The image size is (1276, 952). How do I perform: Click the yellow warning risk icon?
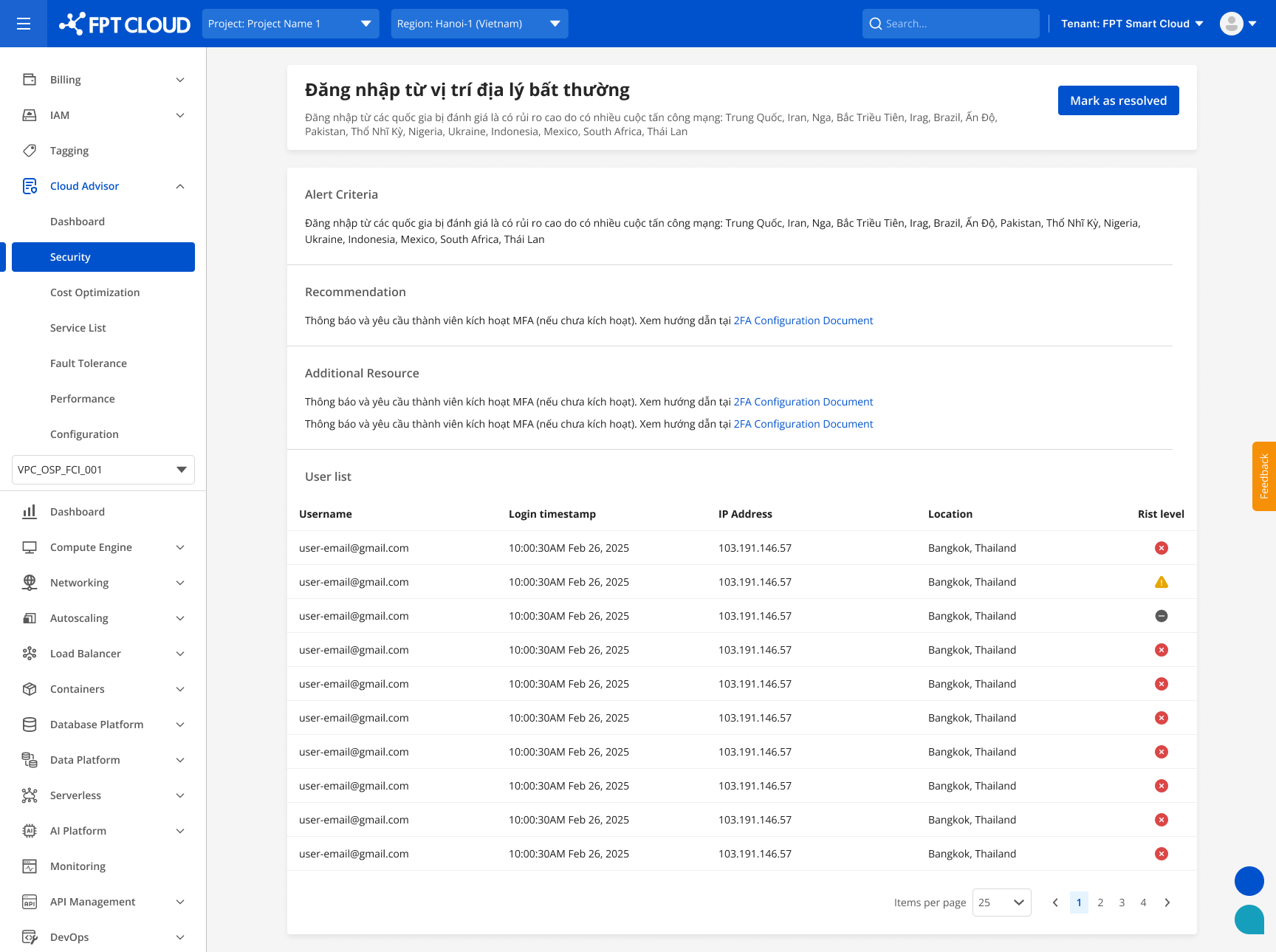(1162, 582)
